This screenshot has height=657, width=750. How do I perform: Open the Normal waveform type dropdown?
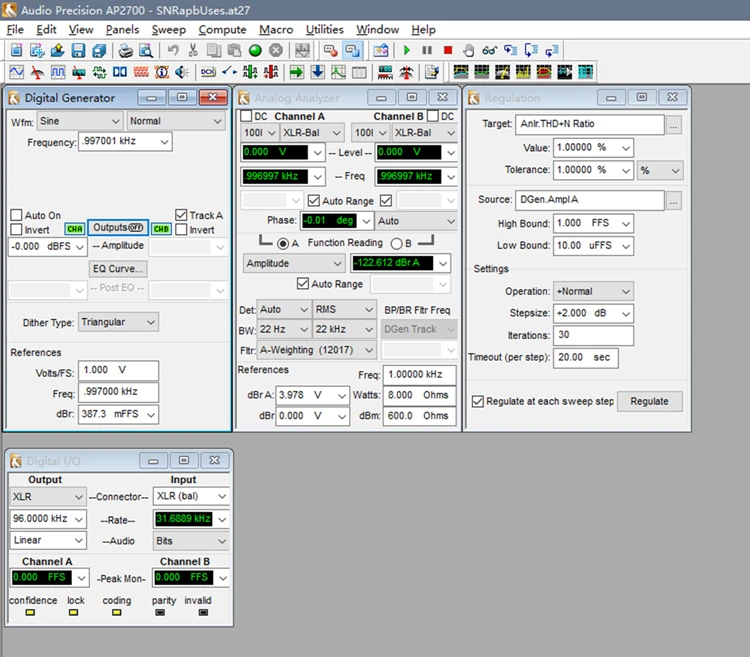click(x=176, y=121)
